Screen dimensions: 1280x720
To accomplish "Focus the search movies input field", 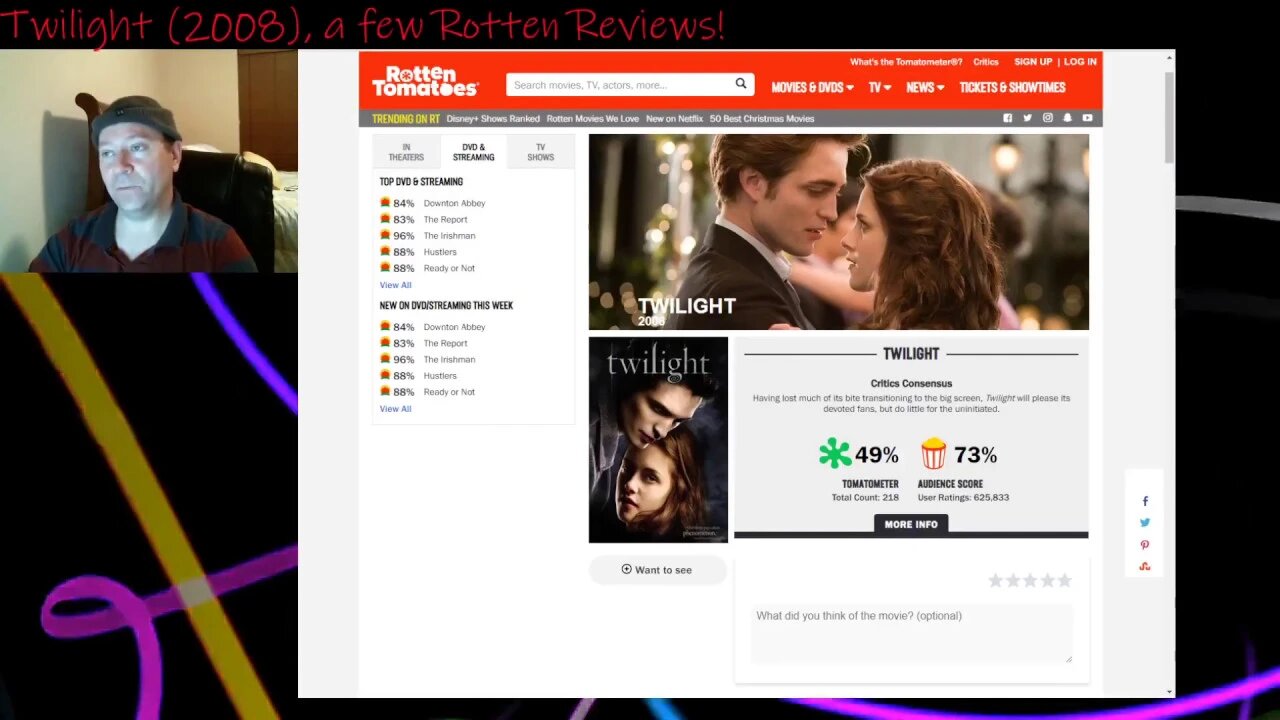I will click(620, 85).
